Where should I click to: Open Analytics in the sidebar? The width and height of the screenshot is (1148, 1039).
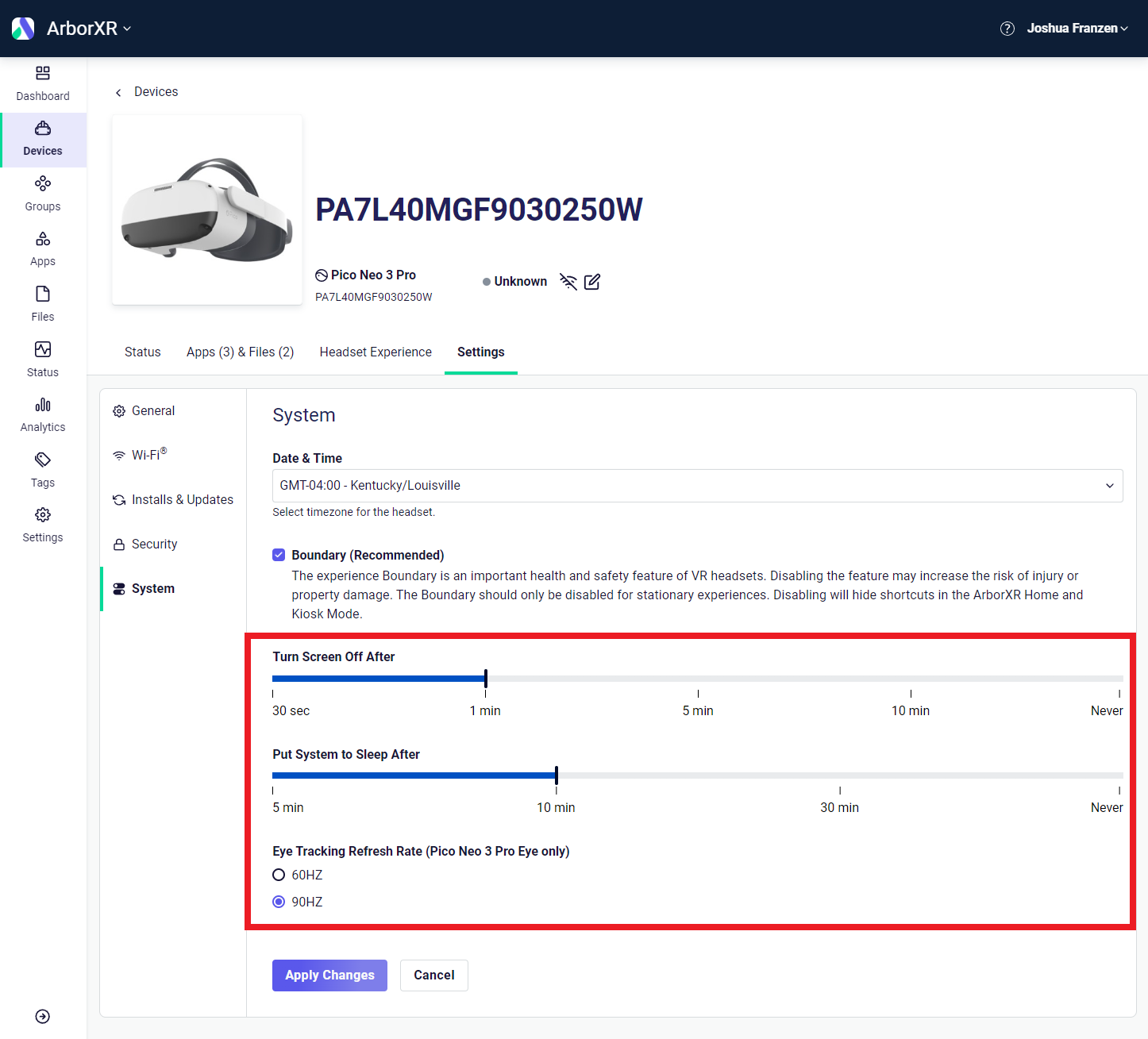[x=43, y=415]
